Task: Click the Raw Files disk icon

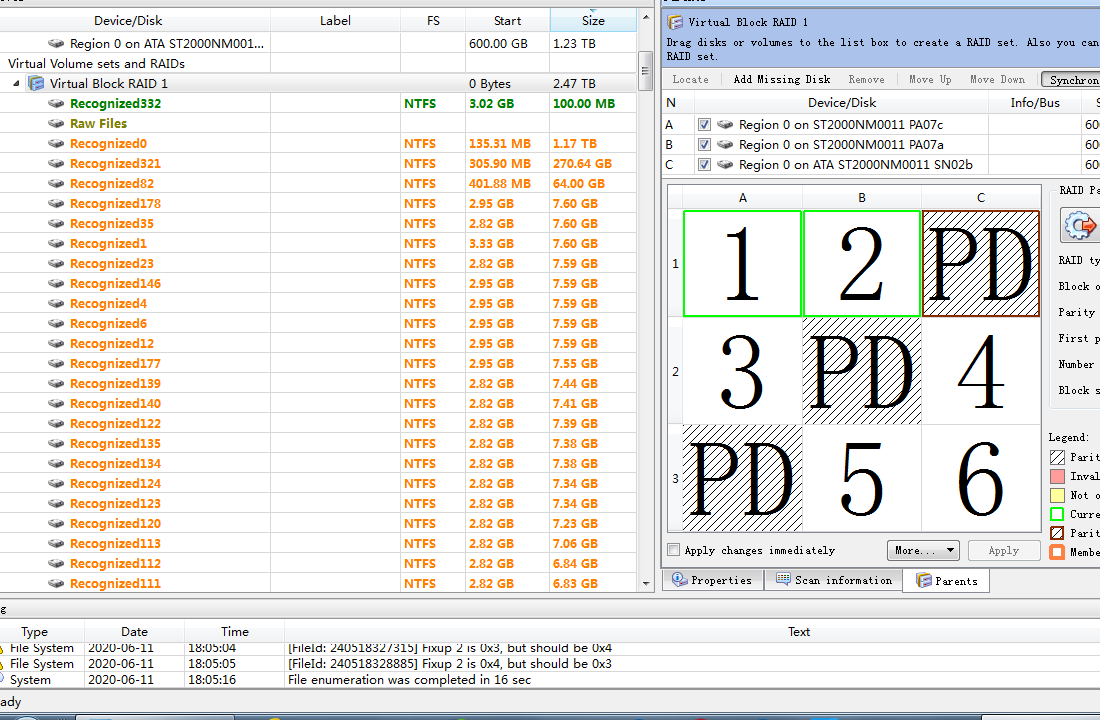Action: (x=56, y=124)
